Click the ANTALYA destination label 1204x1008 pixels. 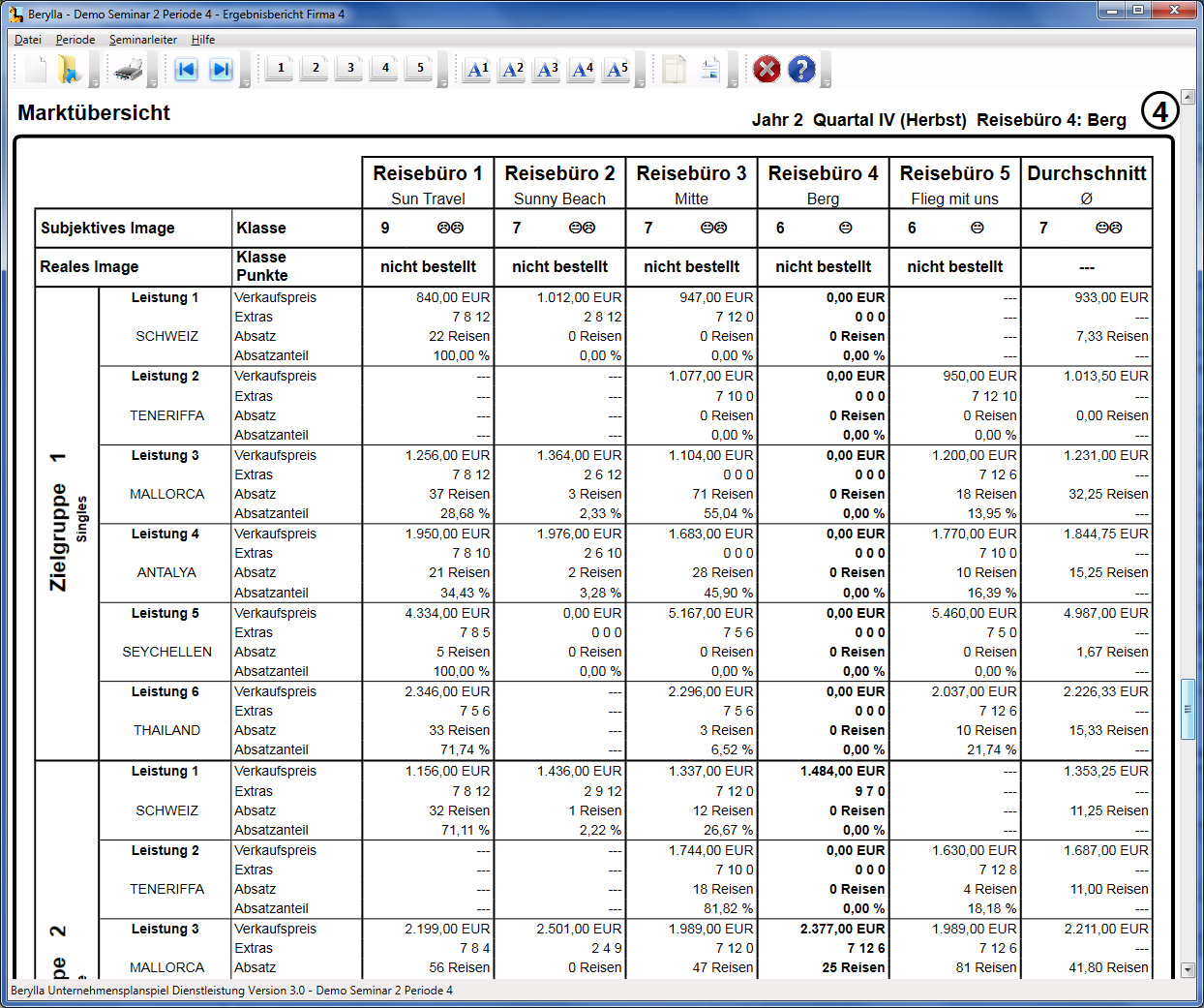(x=166, y=572)
